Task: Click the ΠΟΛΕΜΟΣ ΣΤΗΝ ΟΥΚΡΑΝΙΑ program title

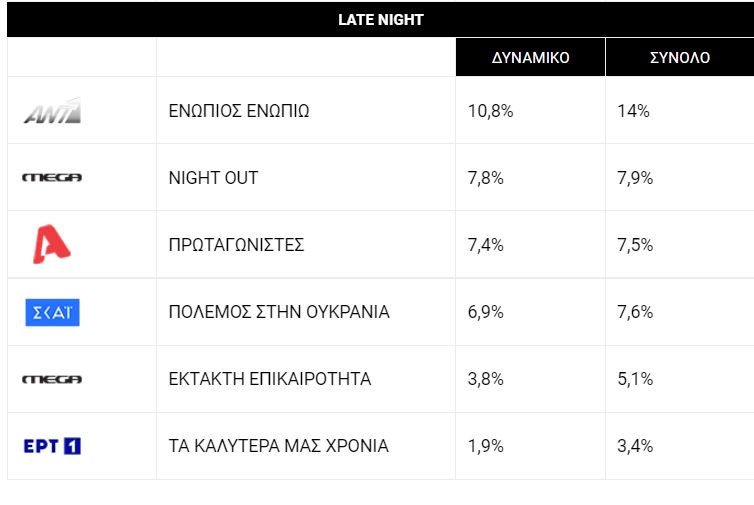Action: tap(279, 312)
